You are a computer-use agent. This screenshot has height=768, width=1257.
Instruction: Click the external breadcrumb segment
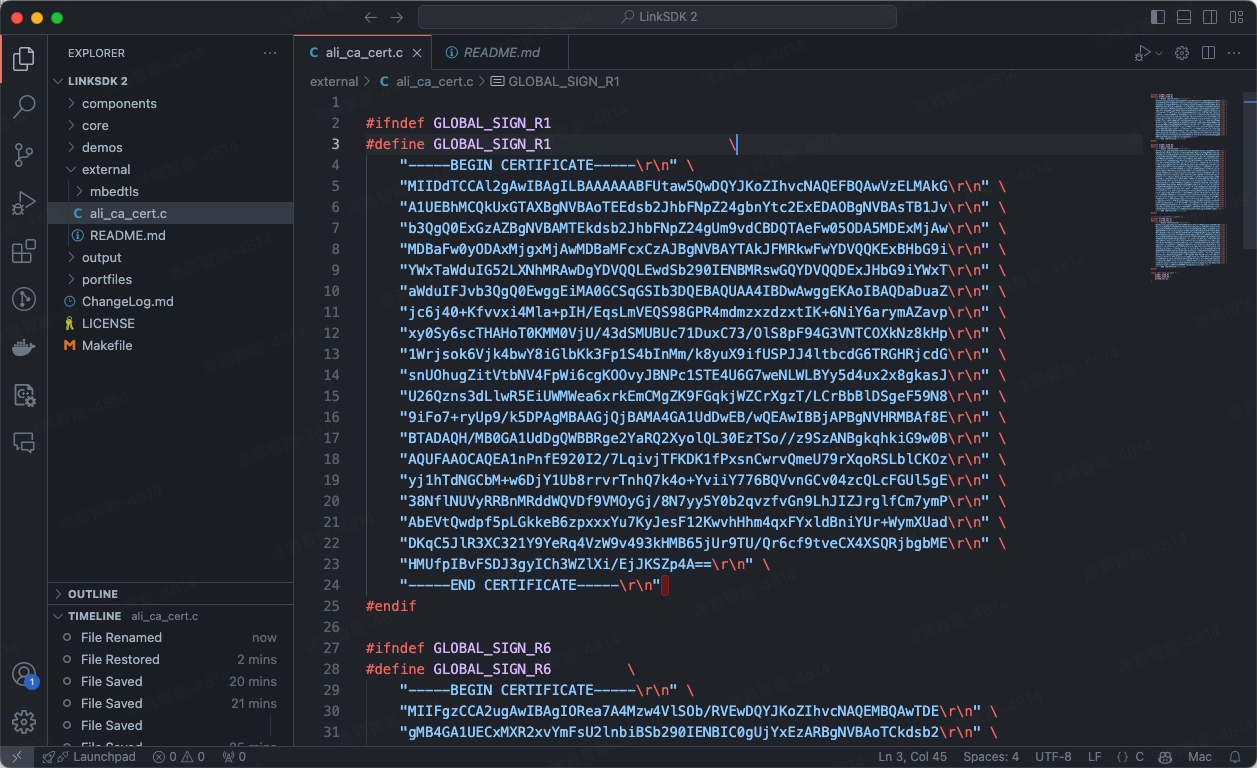[x=334, y=82]
